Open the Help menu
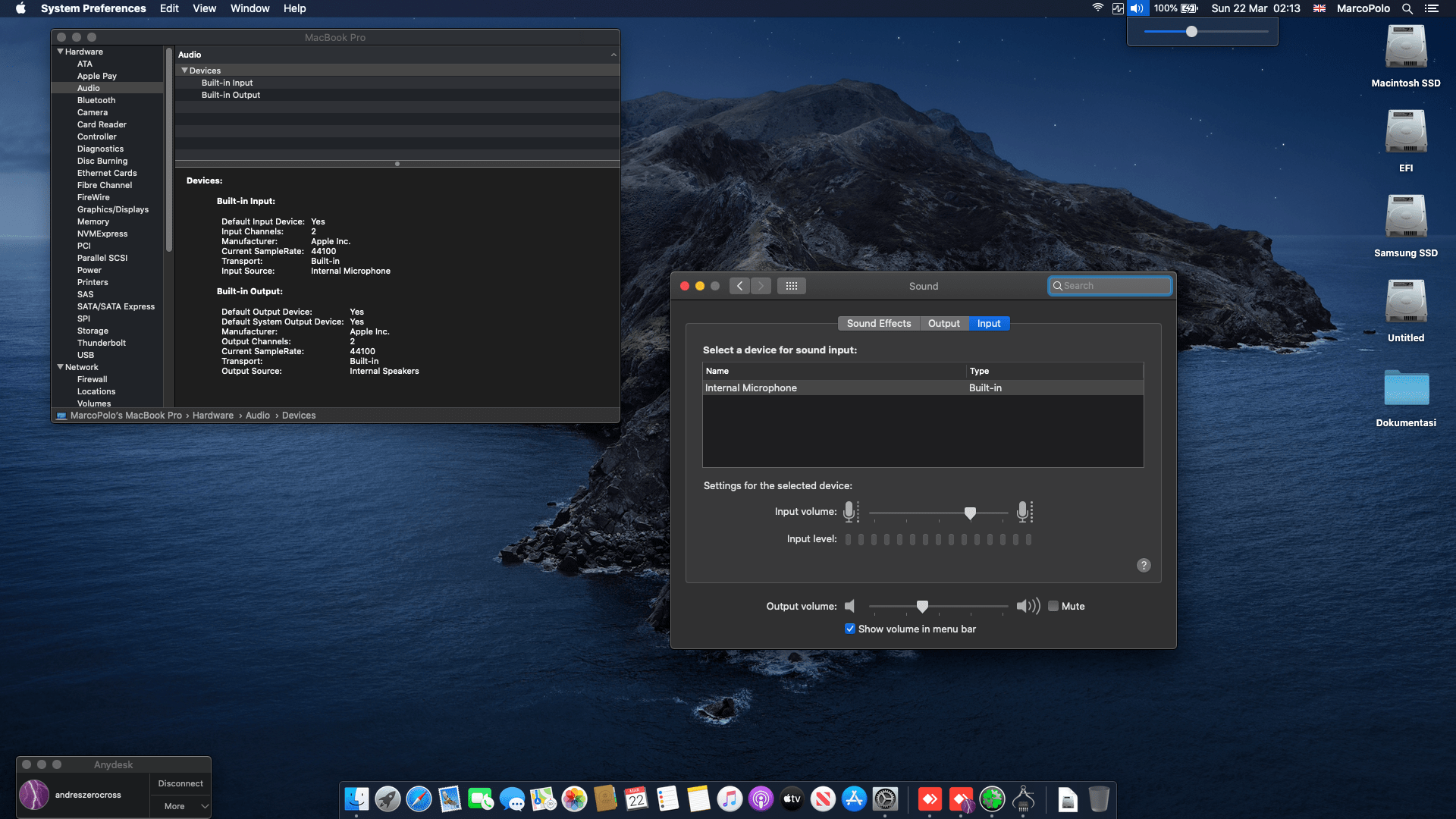Viewport: 1456px width, 819px height. (x=294, y=8)
